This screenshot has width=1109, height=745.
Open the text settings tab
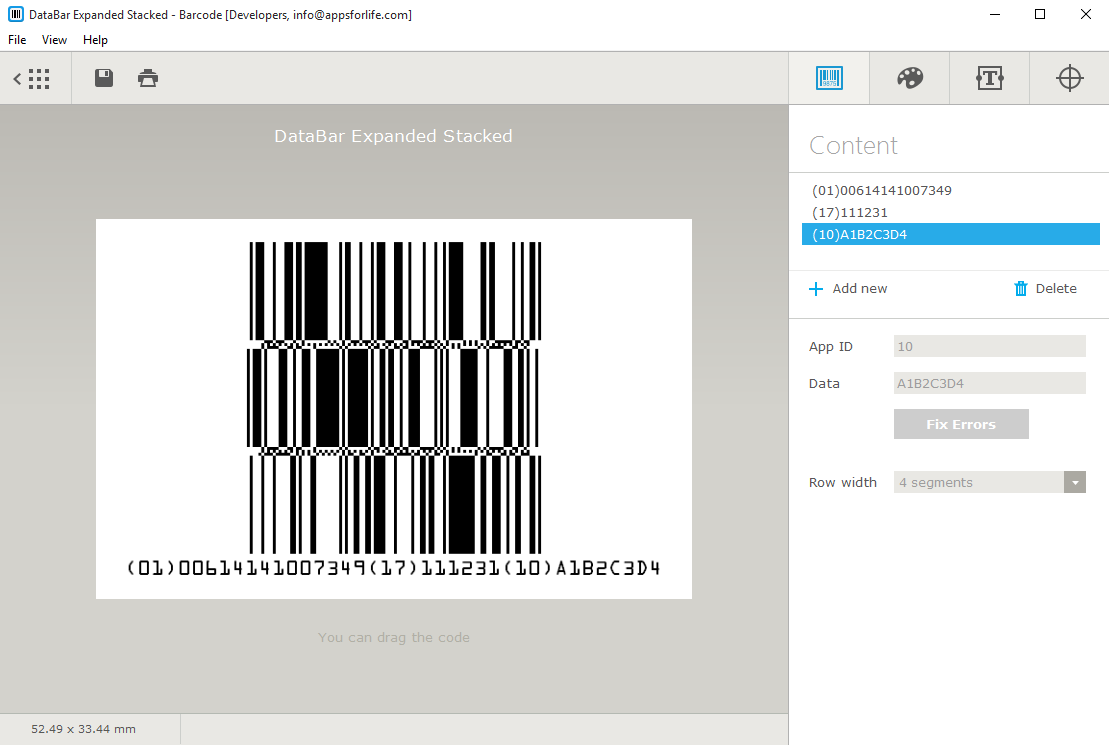(x=989, y=78)
